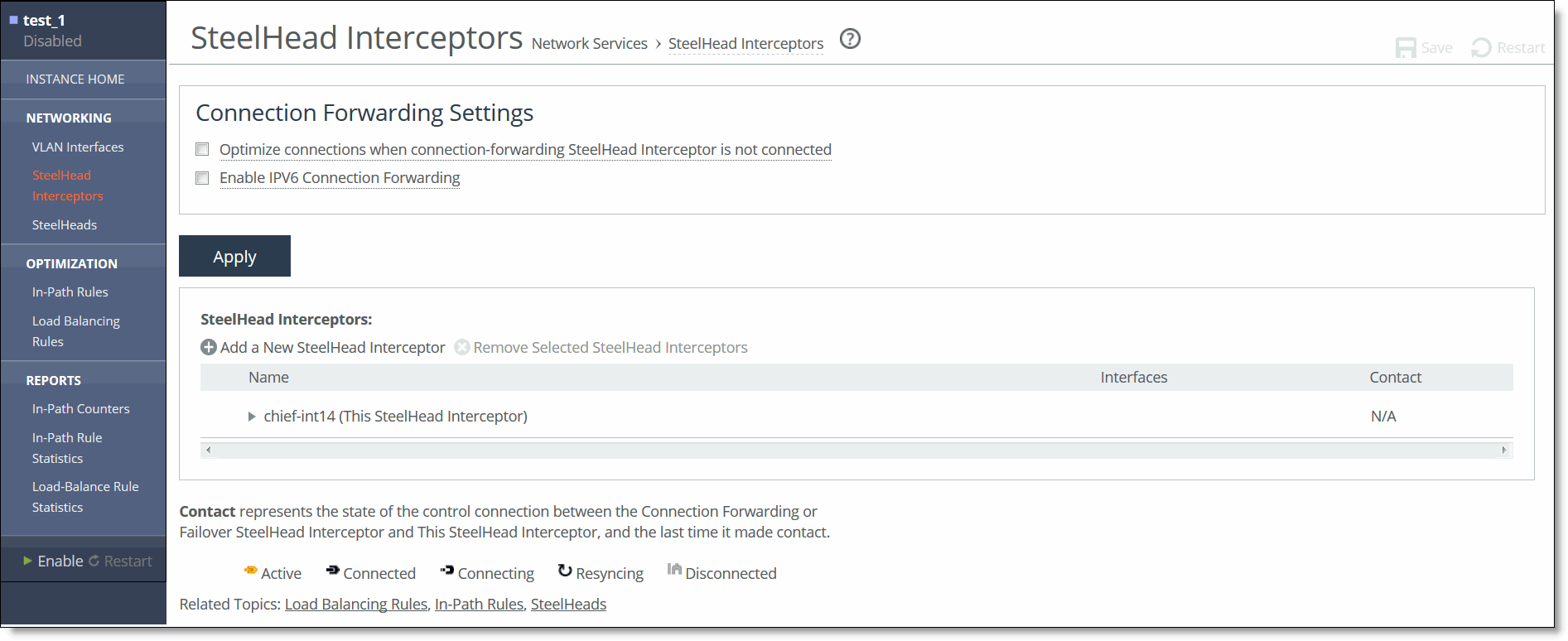Click Add a New SteelHead Interceptor
The image size is (1568, 641).
332,348
